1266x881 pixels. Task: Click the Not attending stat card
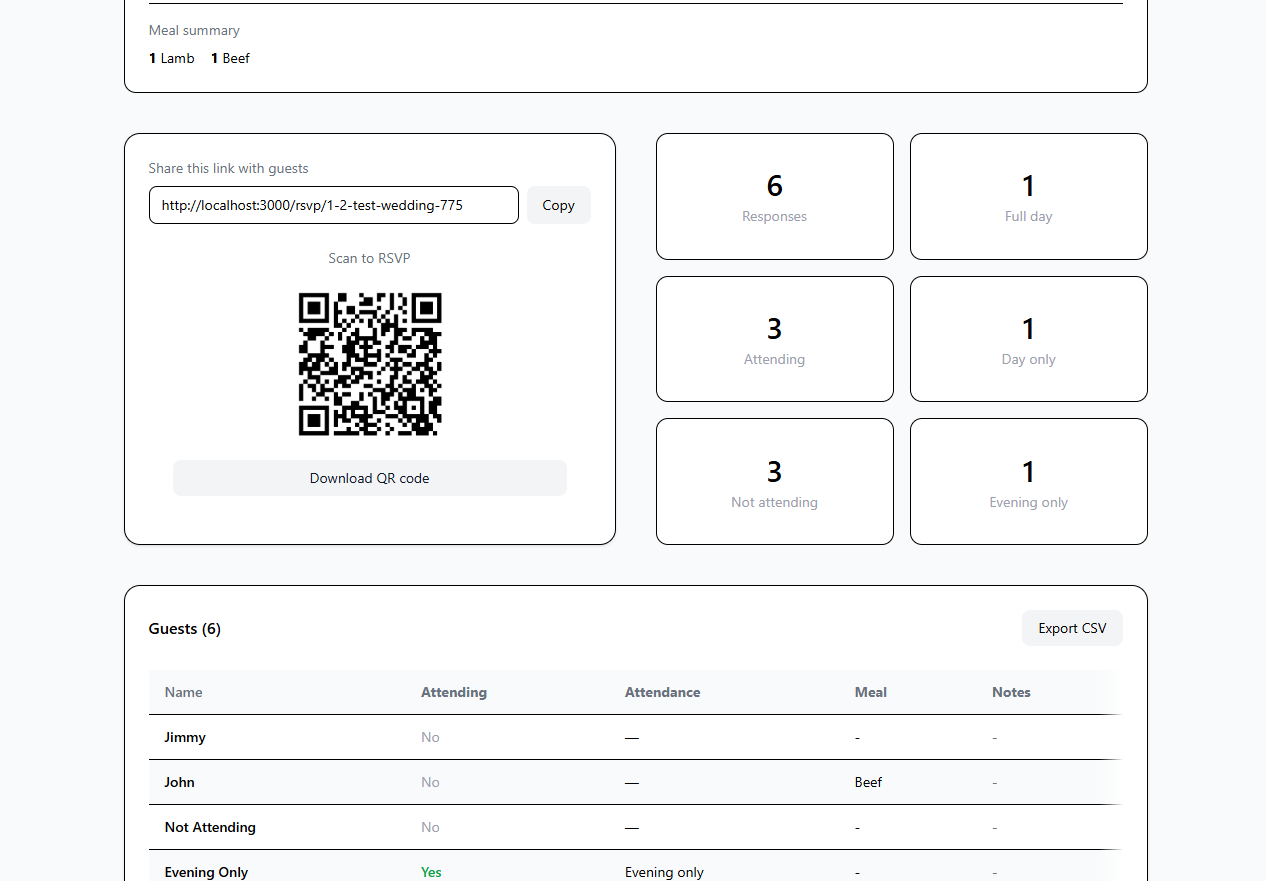(774, 481)
